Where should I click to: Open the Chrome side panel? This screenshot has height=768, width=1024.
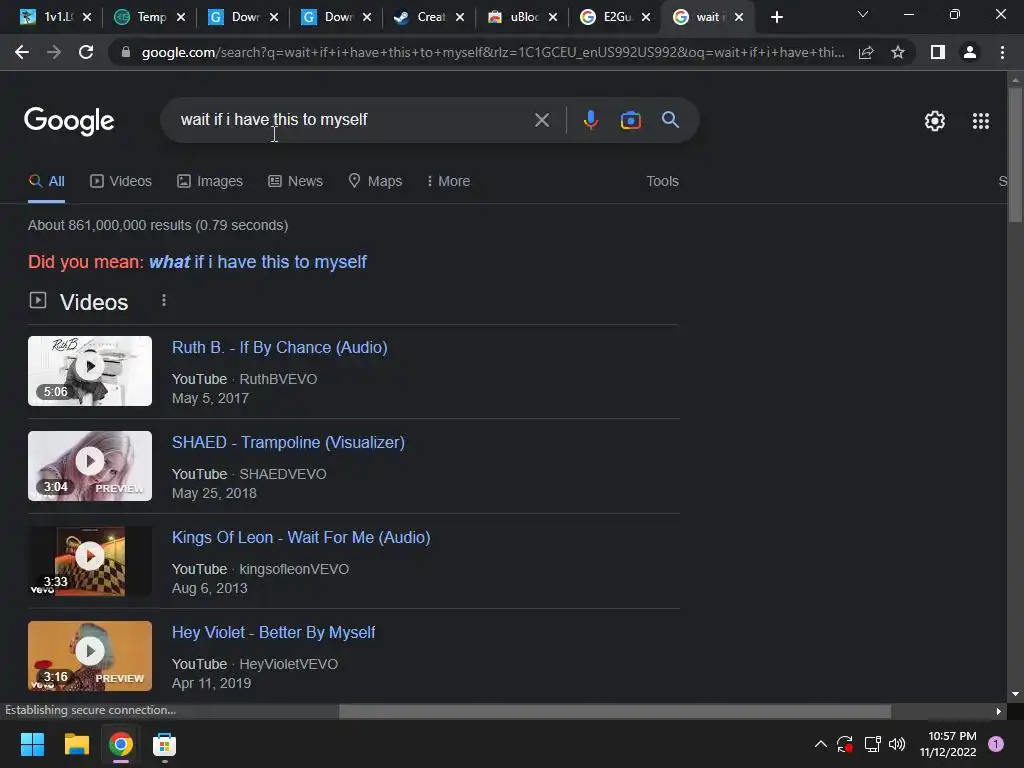938,52
